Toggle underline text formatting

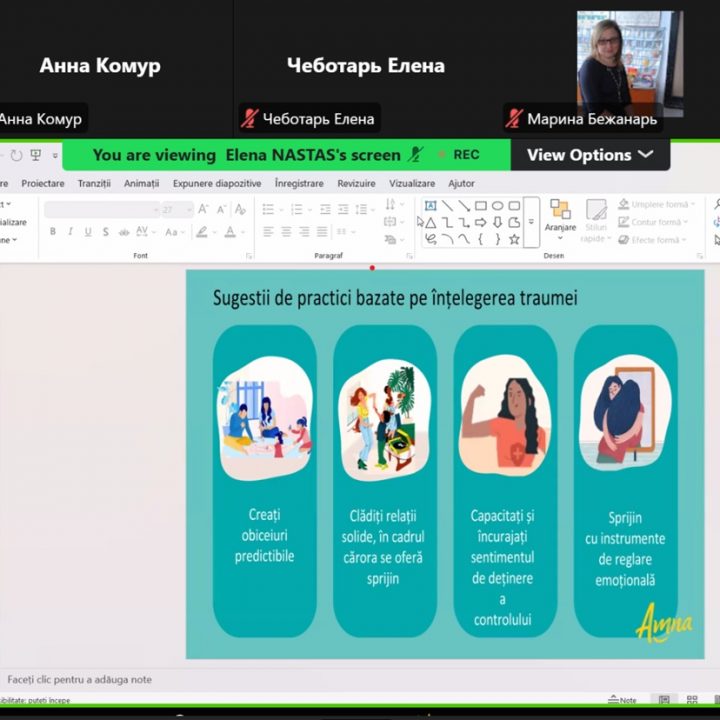pos(88,232)
